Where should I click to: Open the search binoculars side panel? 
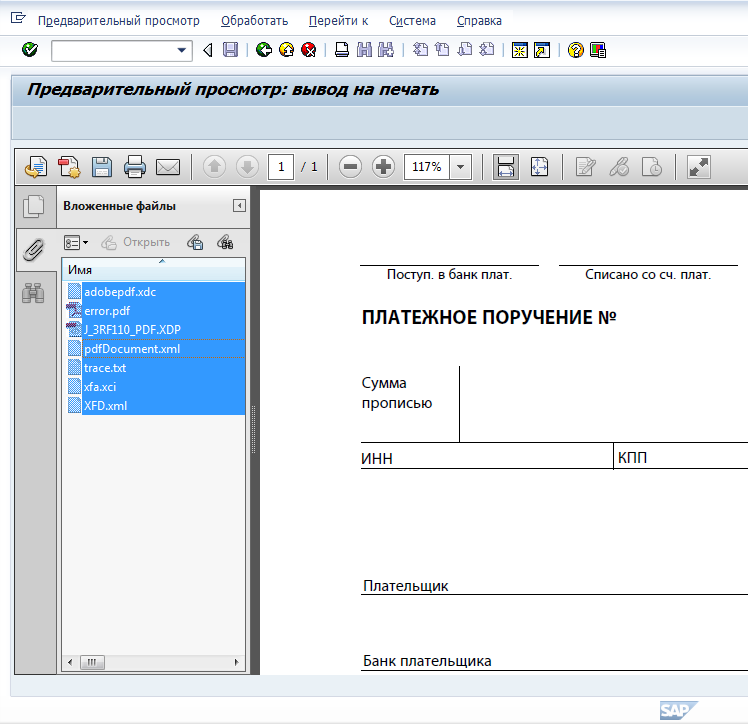33,293
